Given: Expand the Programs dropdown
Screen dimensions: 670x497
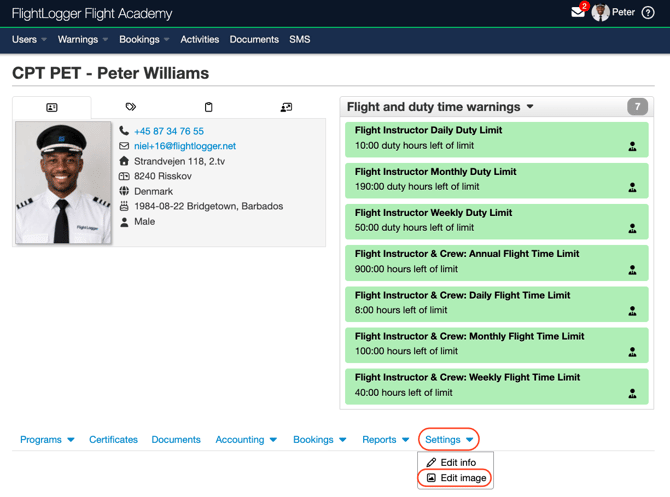Looking at the screenshot, I should (47, 439).
